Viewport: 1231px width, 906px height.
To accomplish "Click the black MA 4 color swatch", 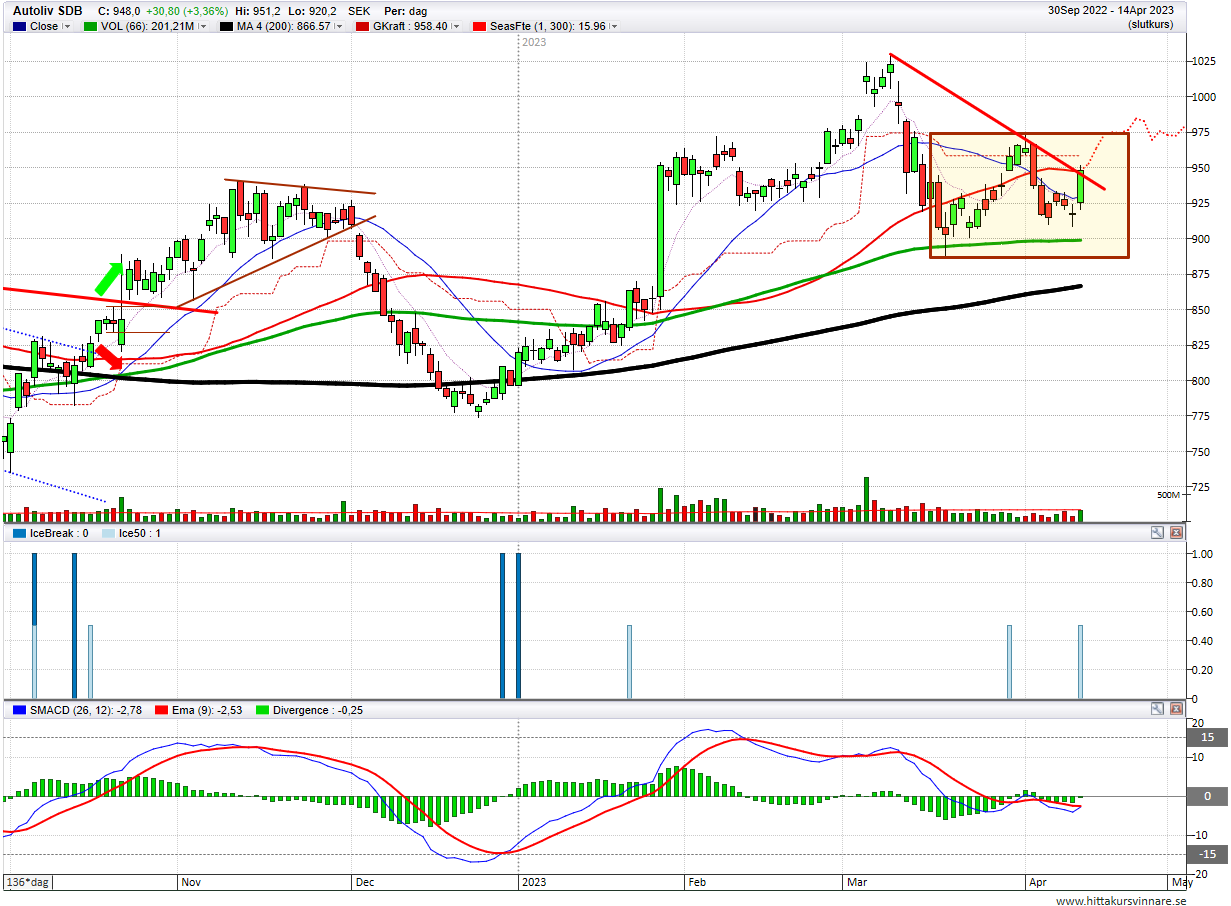I will click(227, 27).
